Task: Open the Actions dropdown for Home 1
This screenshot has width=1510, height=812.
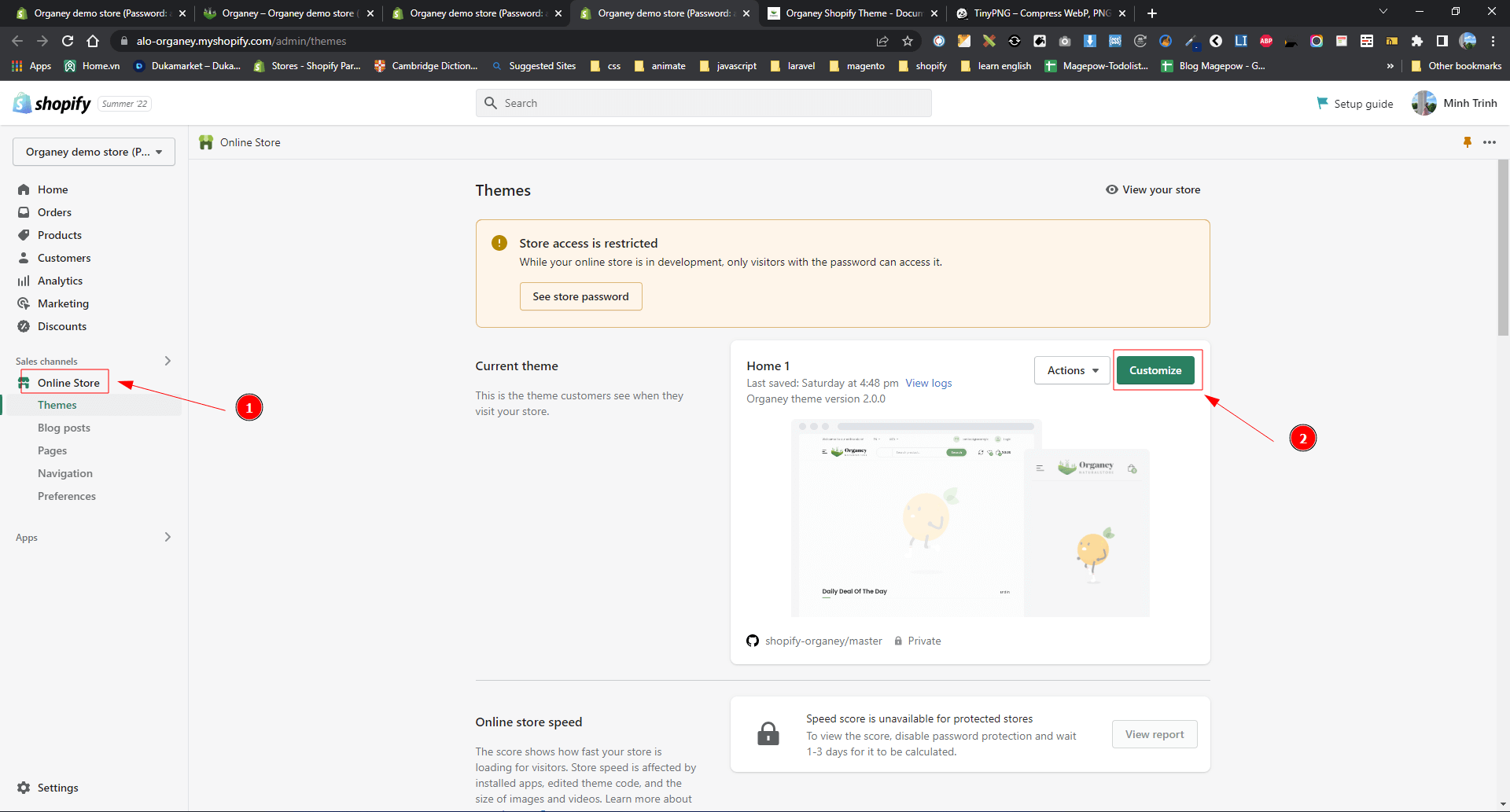Action: pos(1072,370)
